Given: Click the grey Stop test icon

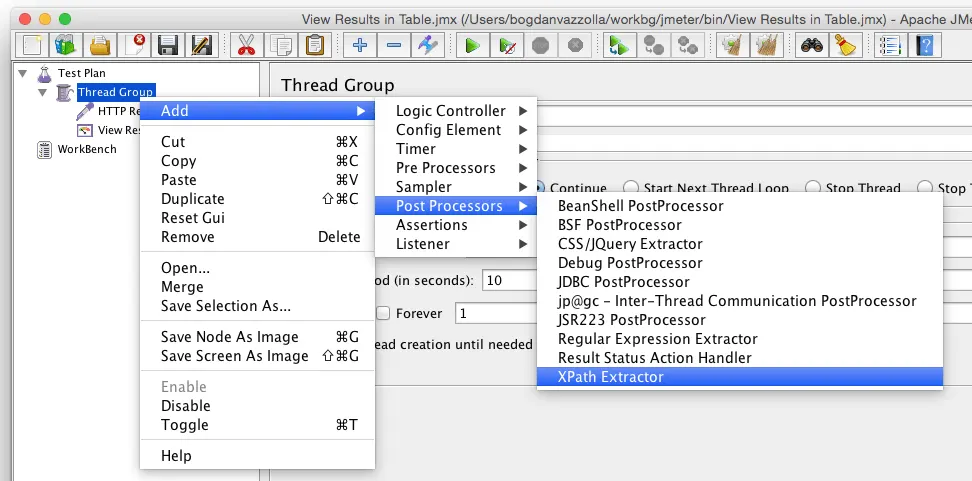Looking at the screenshot, I should [541, 45].
